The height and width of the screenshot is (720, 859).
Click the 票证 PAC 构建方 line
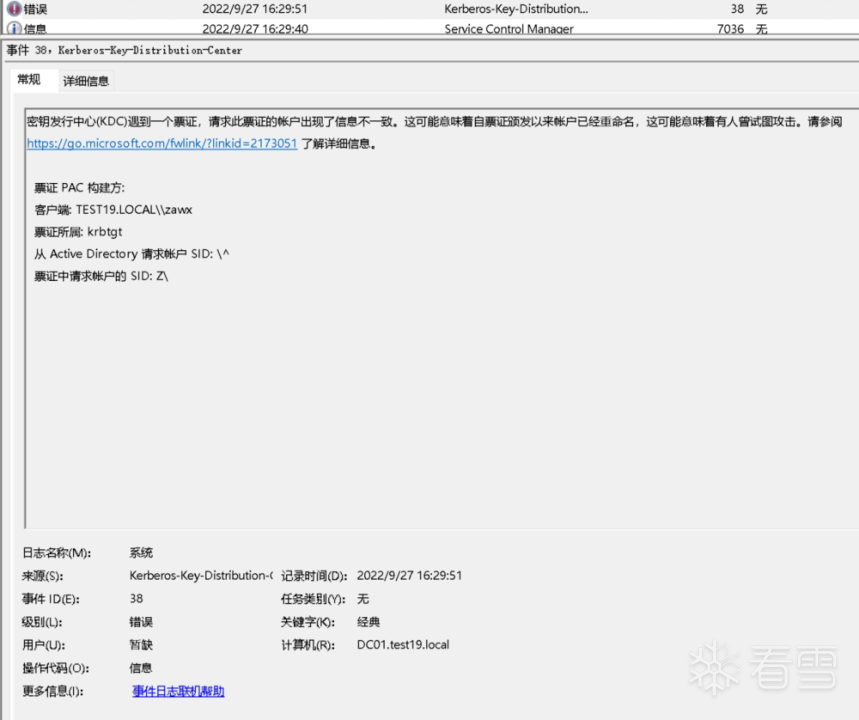click(x=79, y=188)
